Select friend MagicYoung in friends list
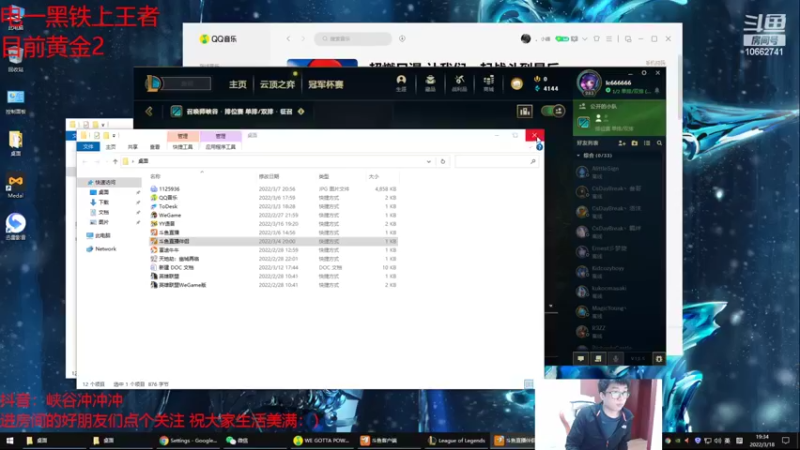 [x=618, y=311]
